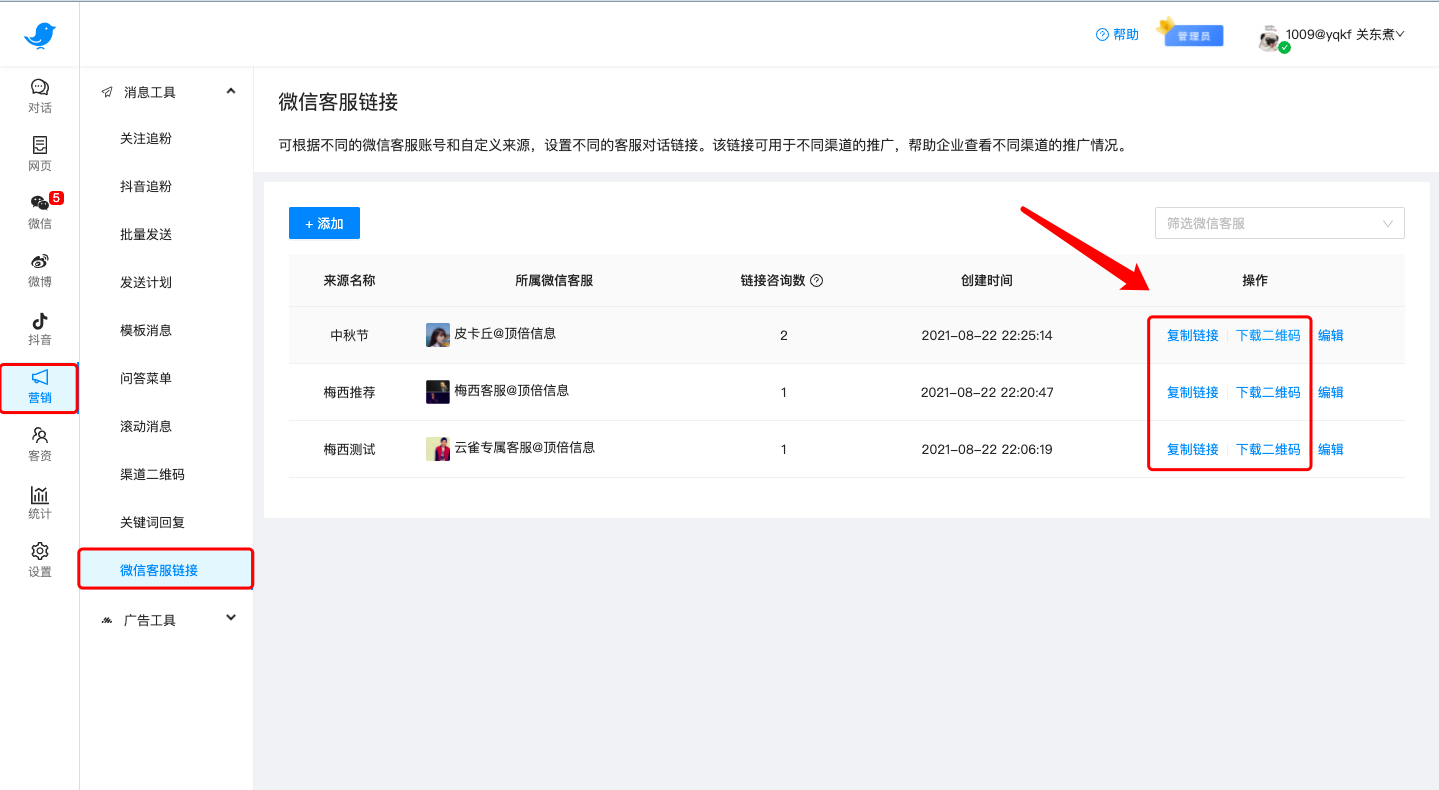Open the help tooltip next to 链接咨询数
Image resolution: width=1439 pixels, height=790 pixels.
click(818, 280)
